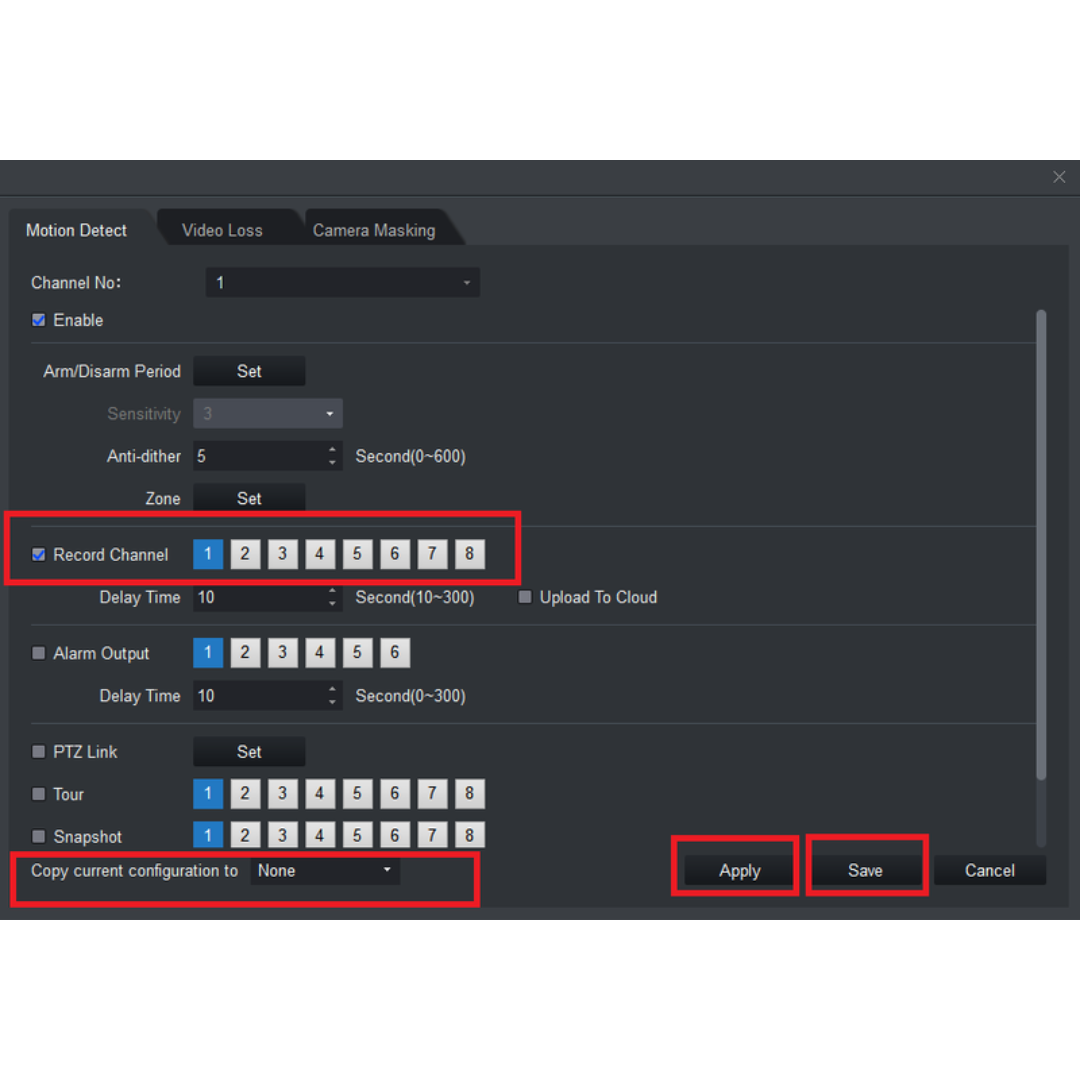
Task: Select Record Channel number 2
Action: [x=245, y=554]
